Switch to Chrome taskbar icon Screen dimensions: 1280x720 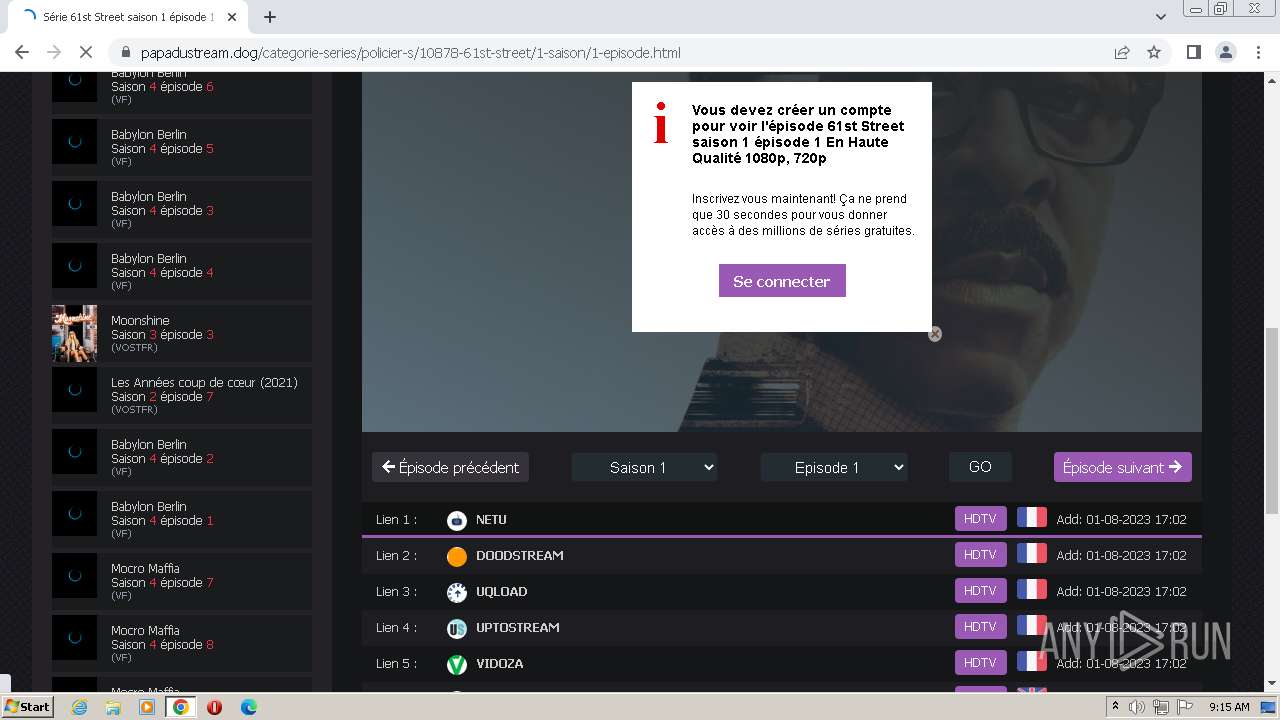[x=180, y=707]
